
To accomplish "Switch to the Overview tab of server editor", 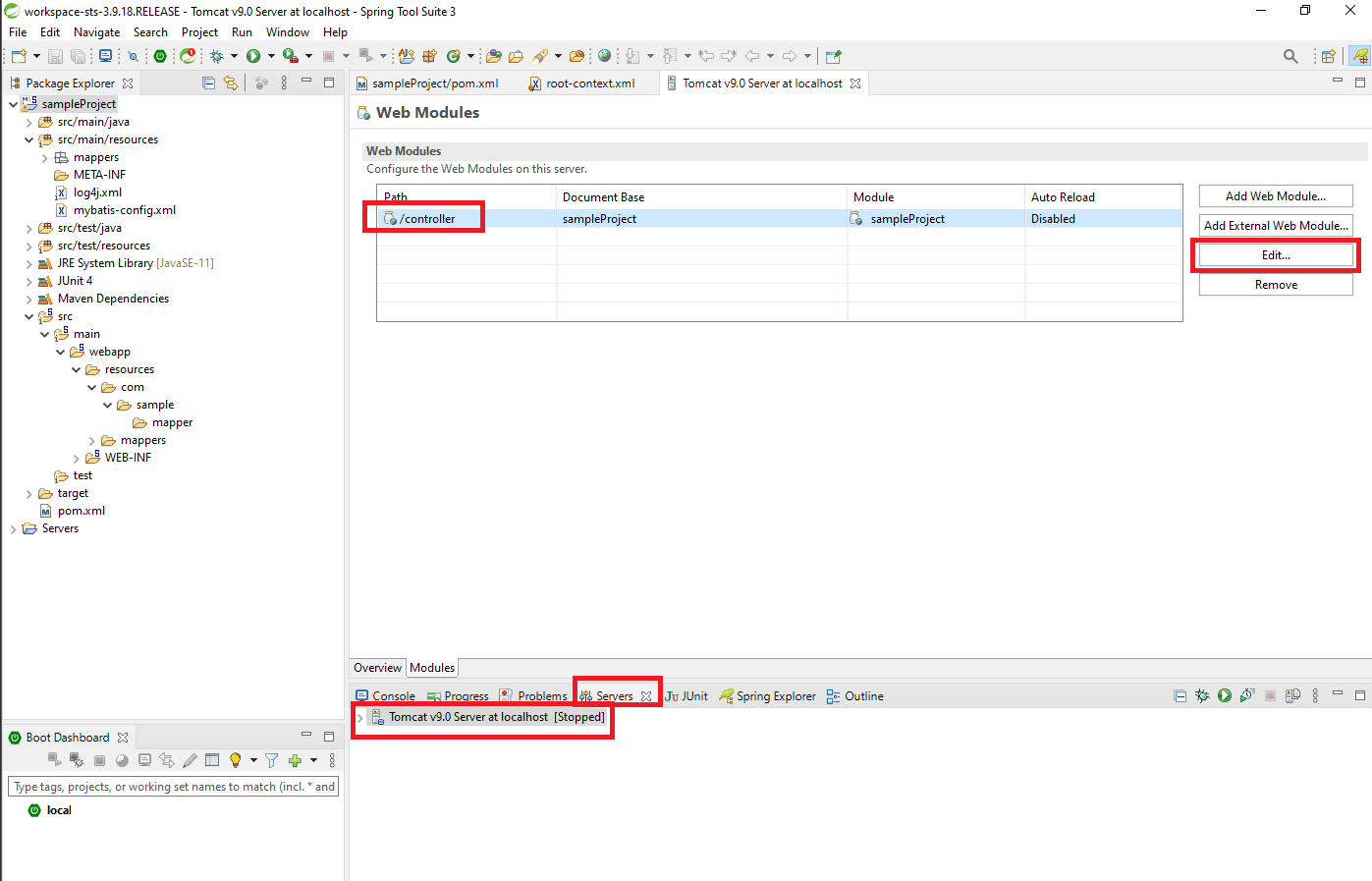I will (378, 668).
